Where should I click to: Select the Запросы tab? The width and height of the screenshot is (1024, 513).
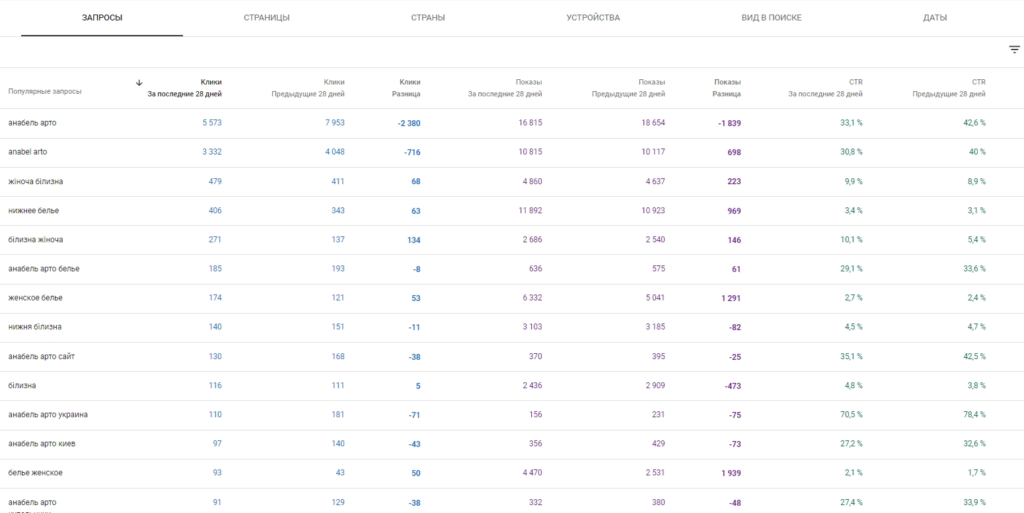(102, 18)
